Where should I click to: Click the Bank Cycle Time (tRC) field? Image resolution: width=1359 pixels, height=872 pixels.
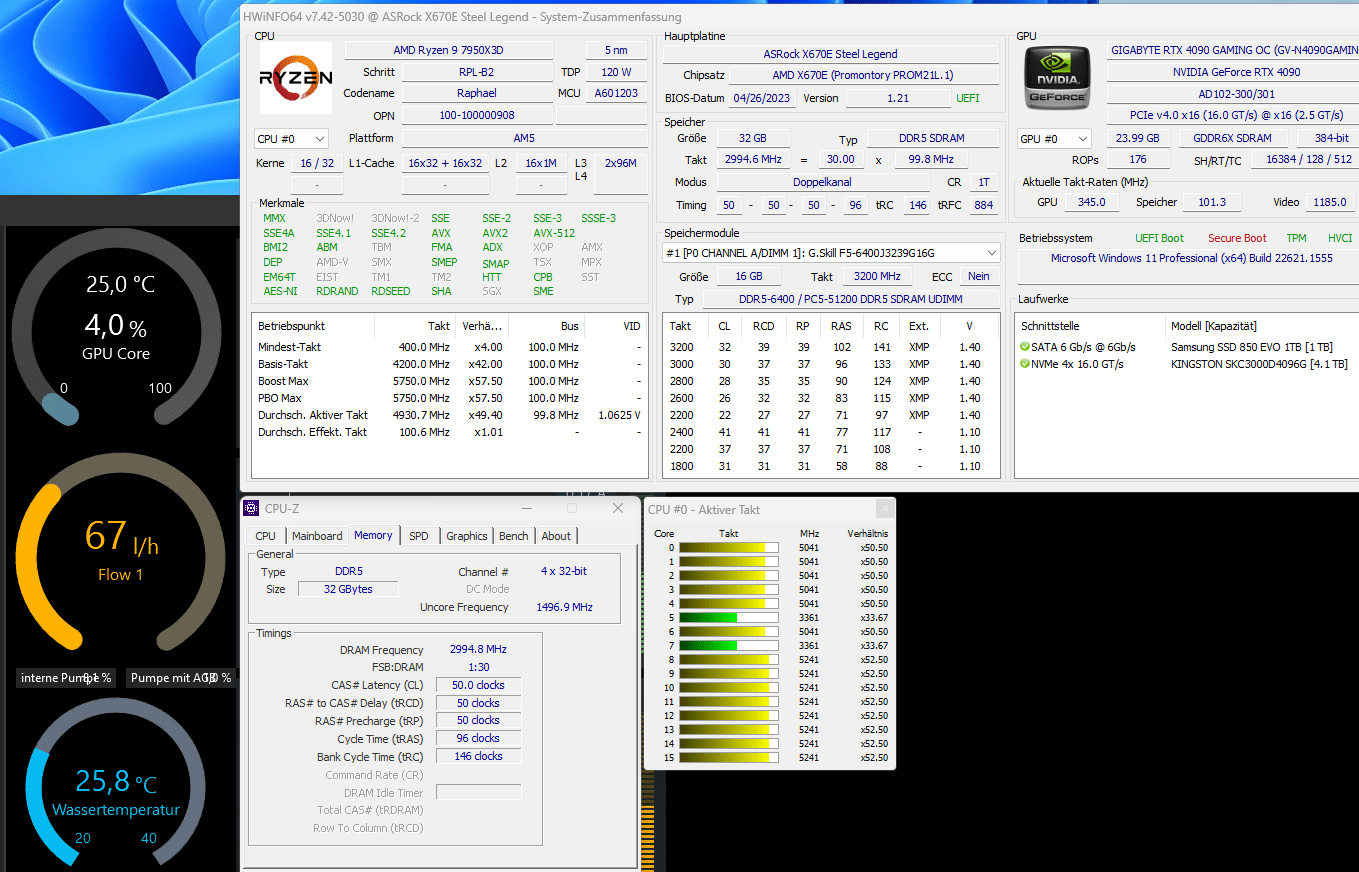[478, 756]
